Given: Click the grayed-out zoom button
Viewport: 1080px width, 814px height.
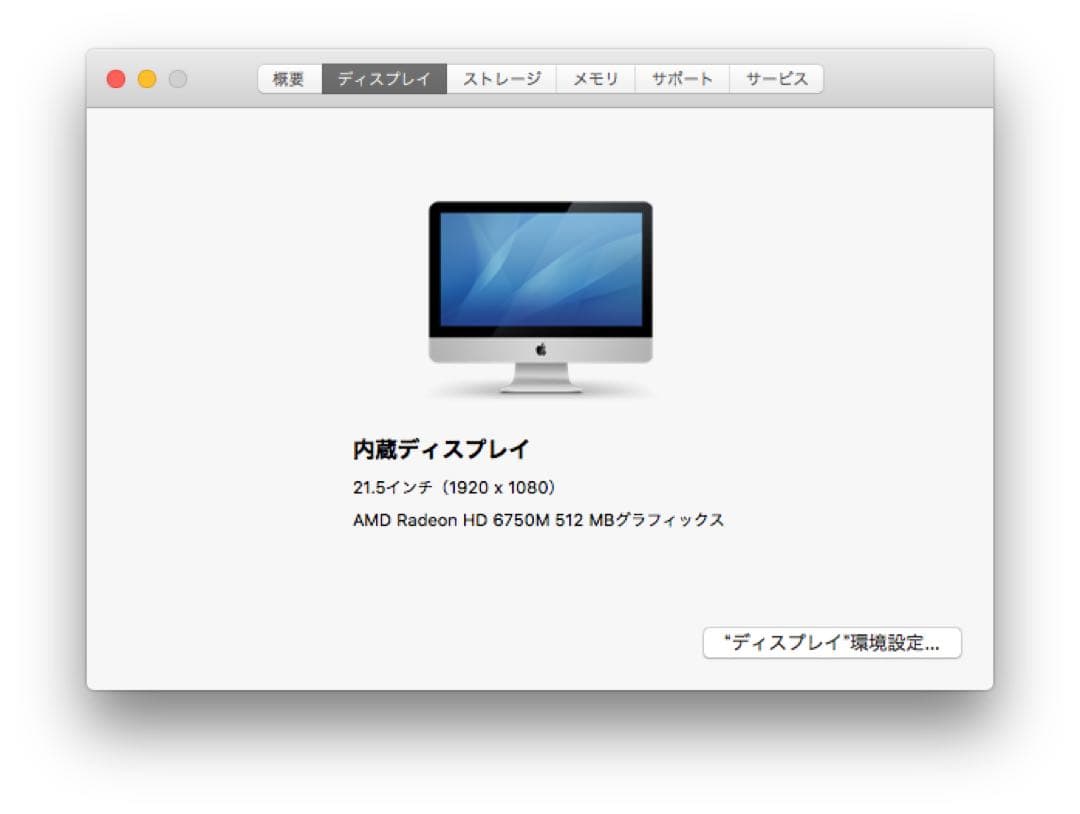Looking at the screenshot, I should pyautogui.click(x=177, y=77).
